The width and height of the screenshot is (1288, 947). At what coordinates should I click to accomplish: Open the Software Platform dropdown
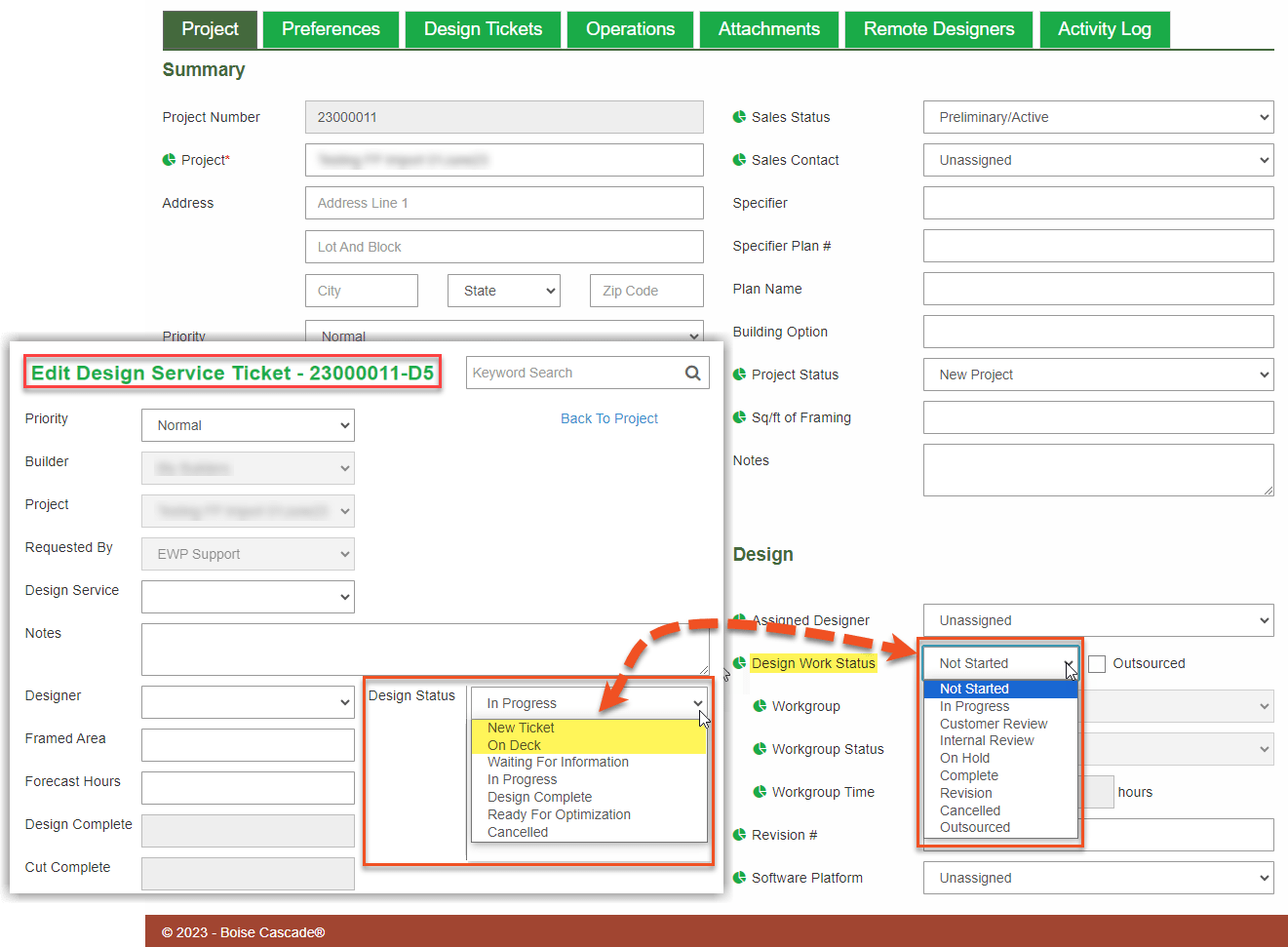coord(1098,878)
